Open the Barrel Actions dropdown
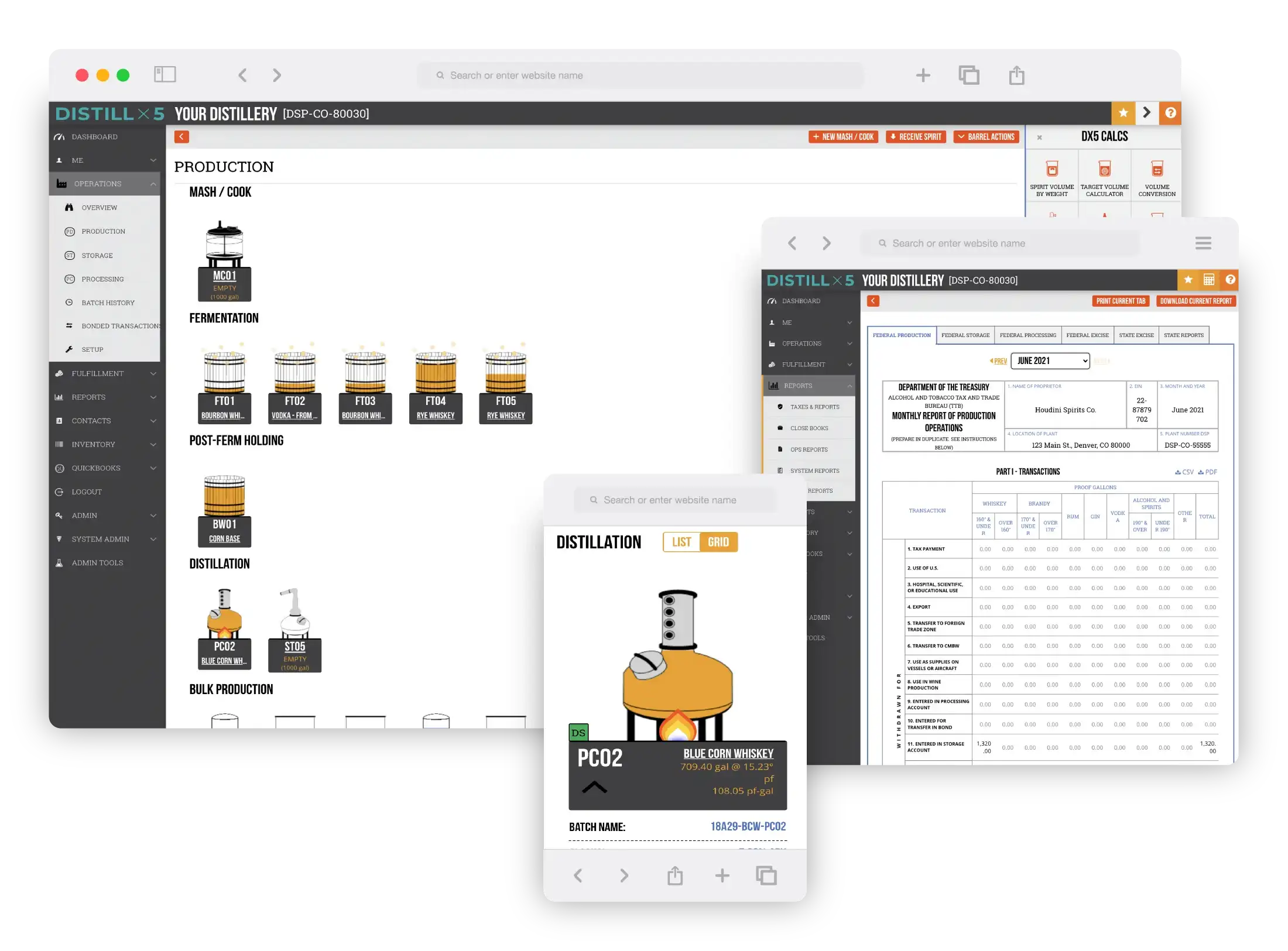 (x=986, y=137)
